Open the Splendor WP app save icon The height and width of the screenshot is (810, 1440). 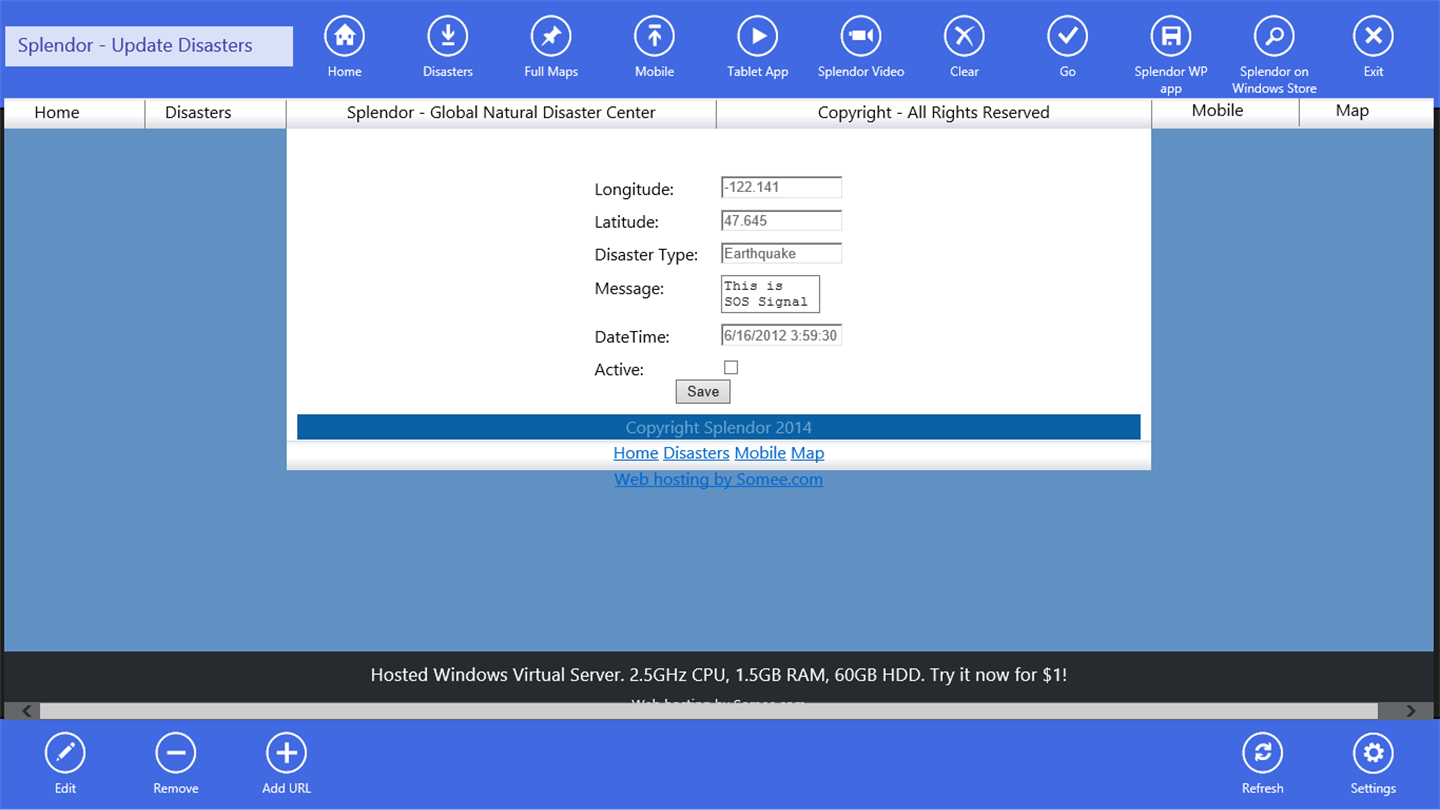pyautogui.click(x=1171, y=37)
